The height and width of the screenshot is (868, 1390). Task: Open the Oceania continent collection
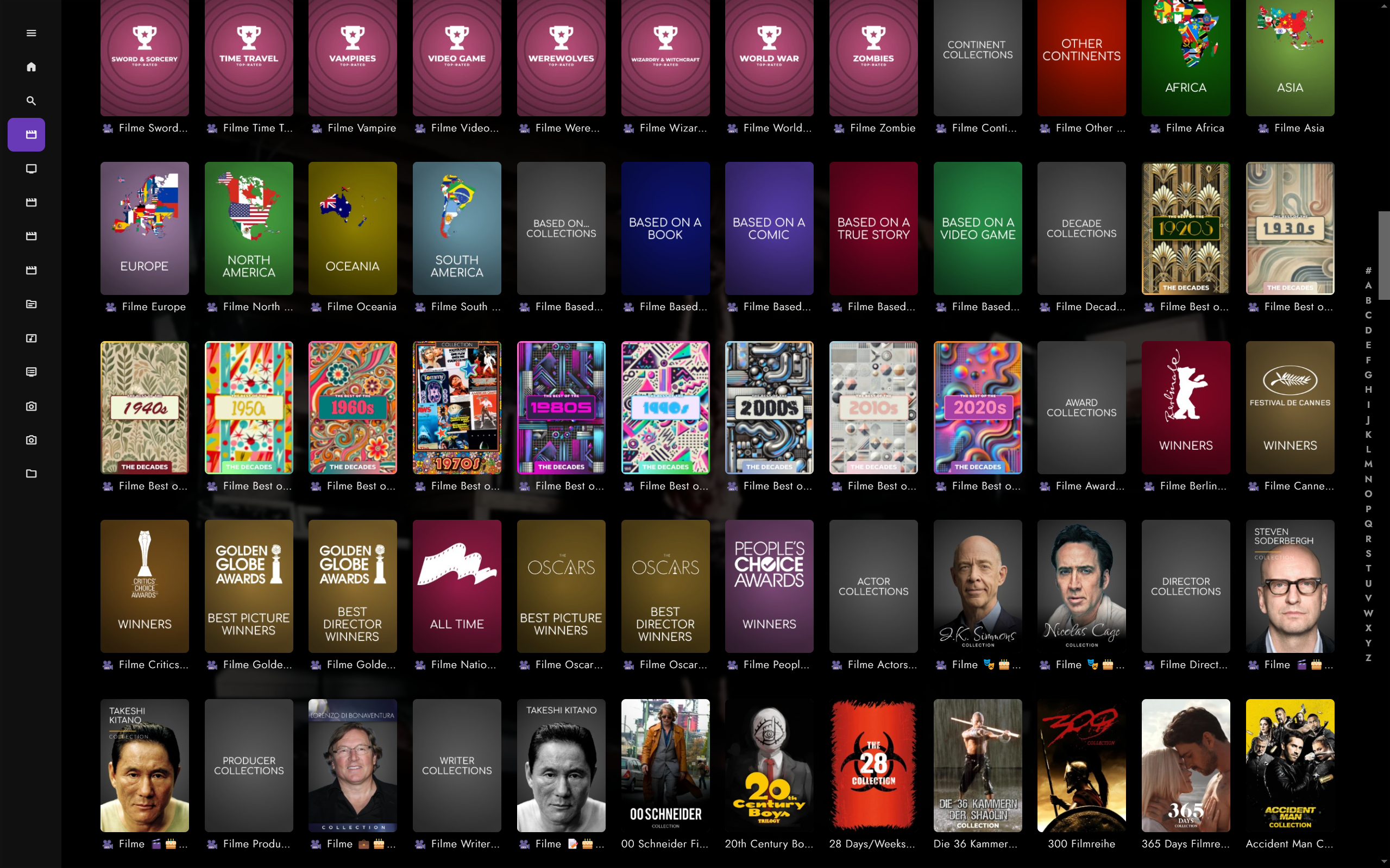(353, 229)
